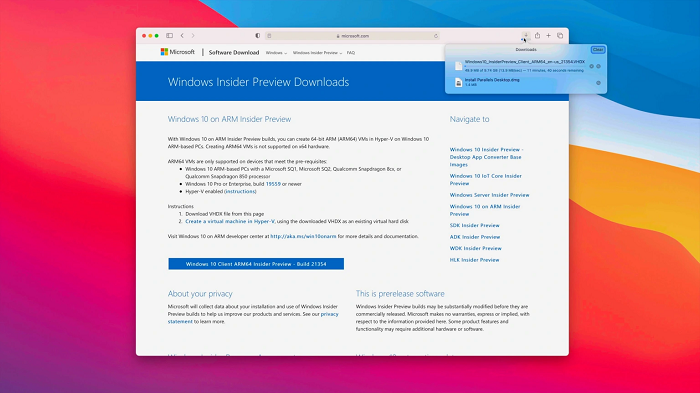The image size is (700, 393).
Task: Open SDK Insider Preview link
Action: (475, 226)
